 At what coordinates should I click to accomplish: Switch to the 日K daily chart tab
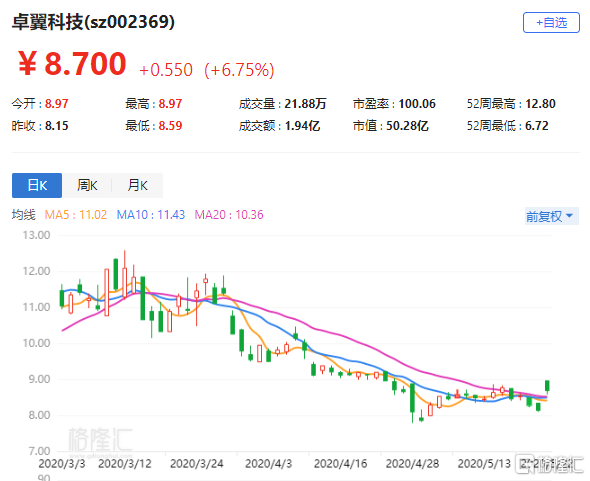pos(37,185)
